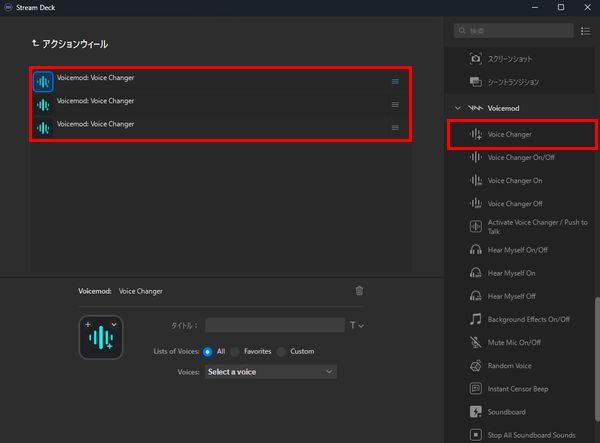Select the third Voicemod Voice Changer row icon

[x=43, y=128]
